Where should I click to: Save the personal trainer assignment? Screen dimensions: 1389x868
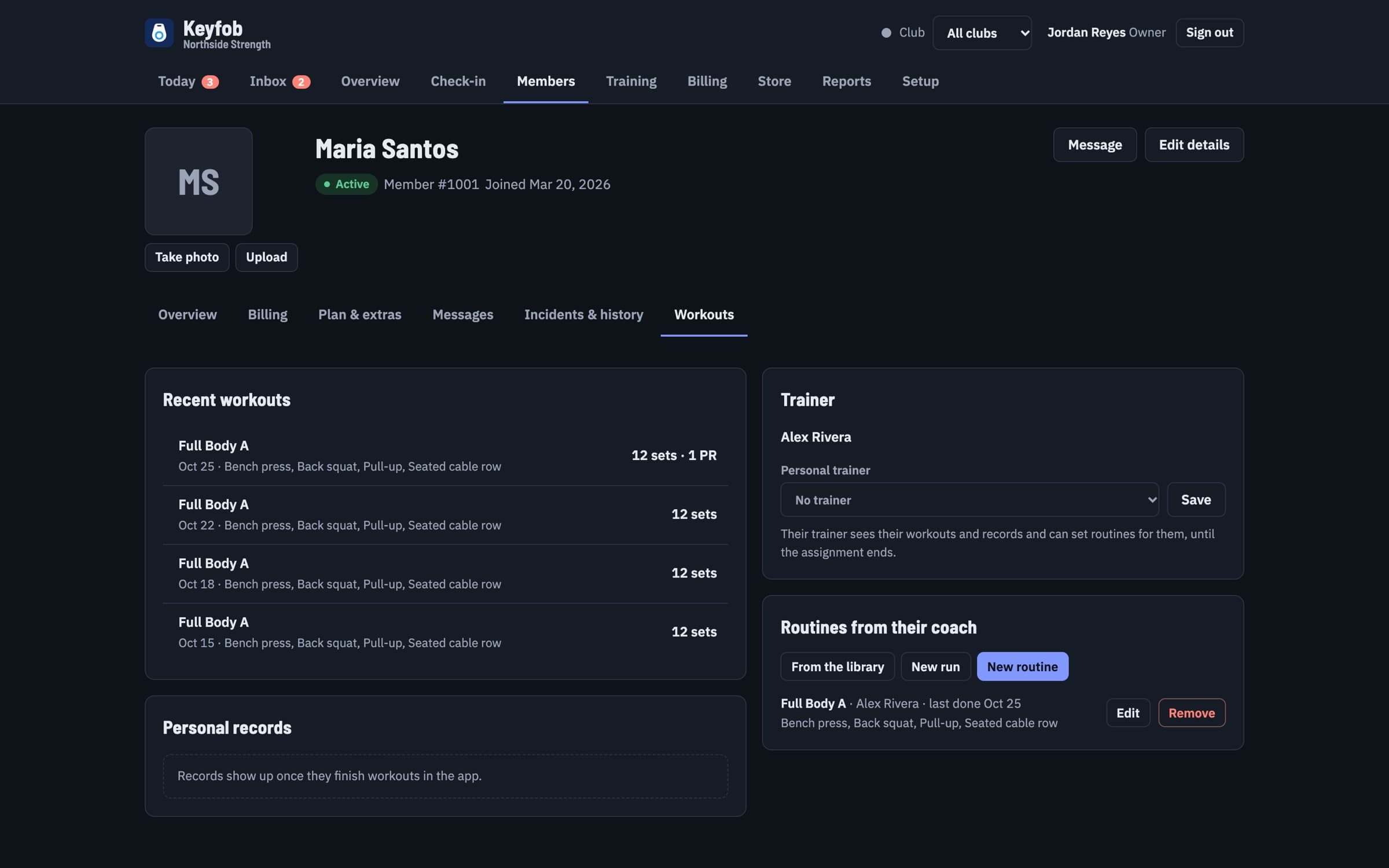pos(1196,499)
